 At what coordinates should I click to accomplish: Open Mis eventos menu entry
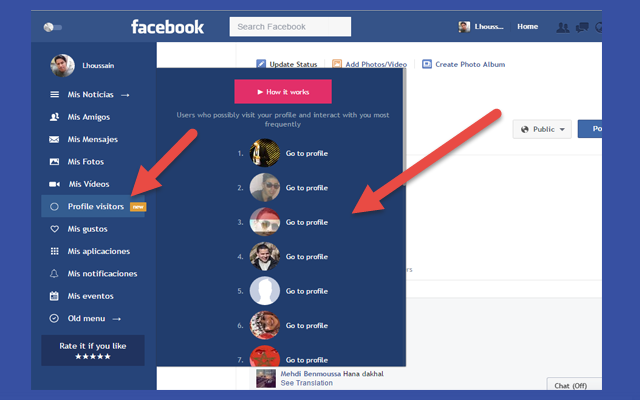point(91,296)
